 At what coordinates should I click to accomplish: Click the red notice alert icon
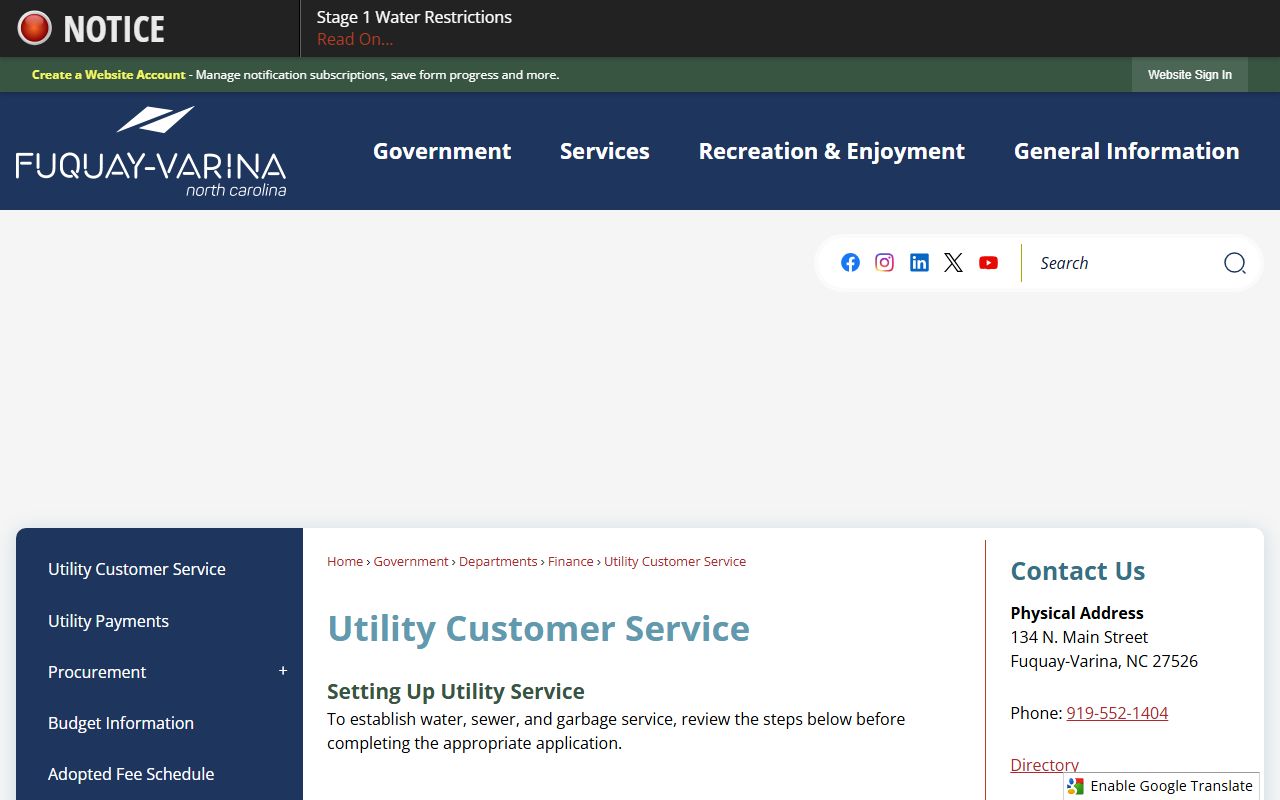click(x=34, y=28)
